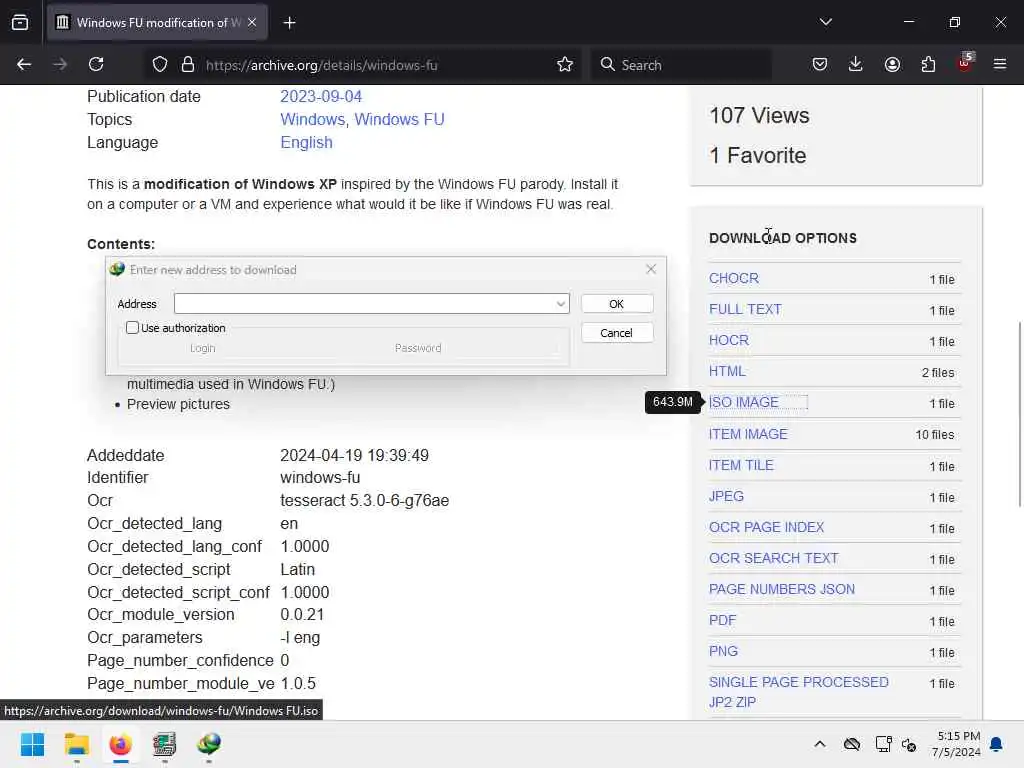1024x768 pixels.
Task: Close the Enter new address dialog
Action: click(650, 269)
